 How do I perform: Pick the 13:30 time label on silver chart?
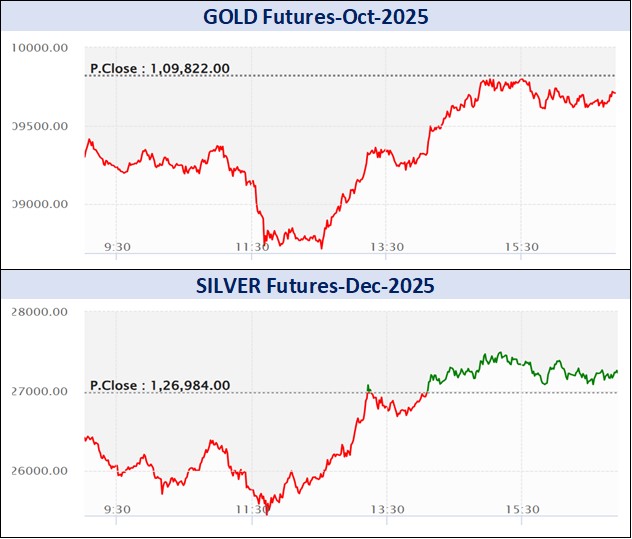[x=387, y=510]
